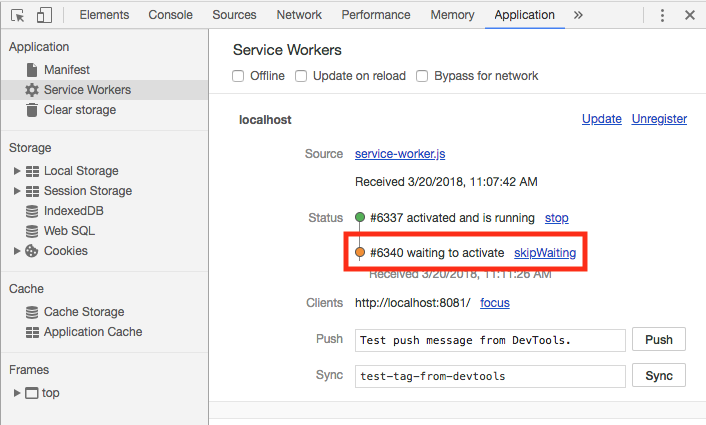
Task: Check the Update on reload option
Action: pos(301,76)
